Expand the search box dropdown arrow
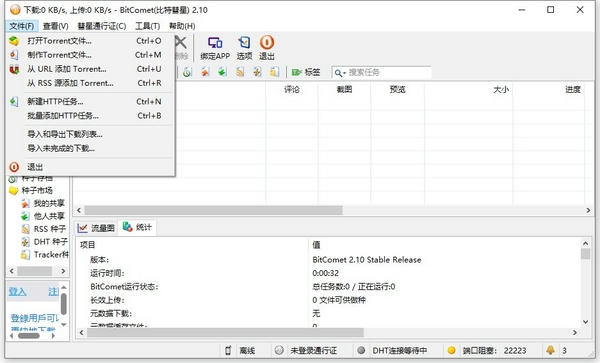 344,73
